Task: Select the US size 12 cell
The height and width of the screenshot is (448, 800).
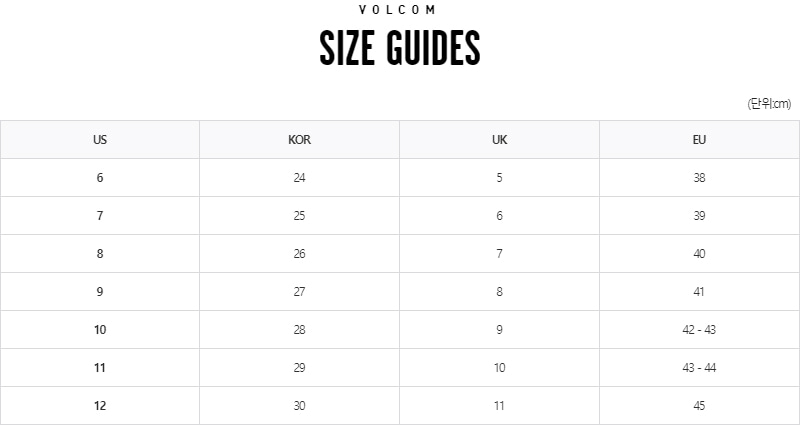Action: click(x=100, y=406)
